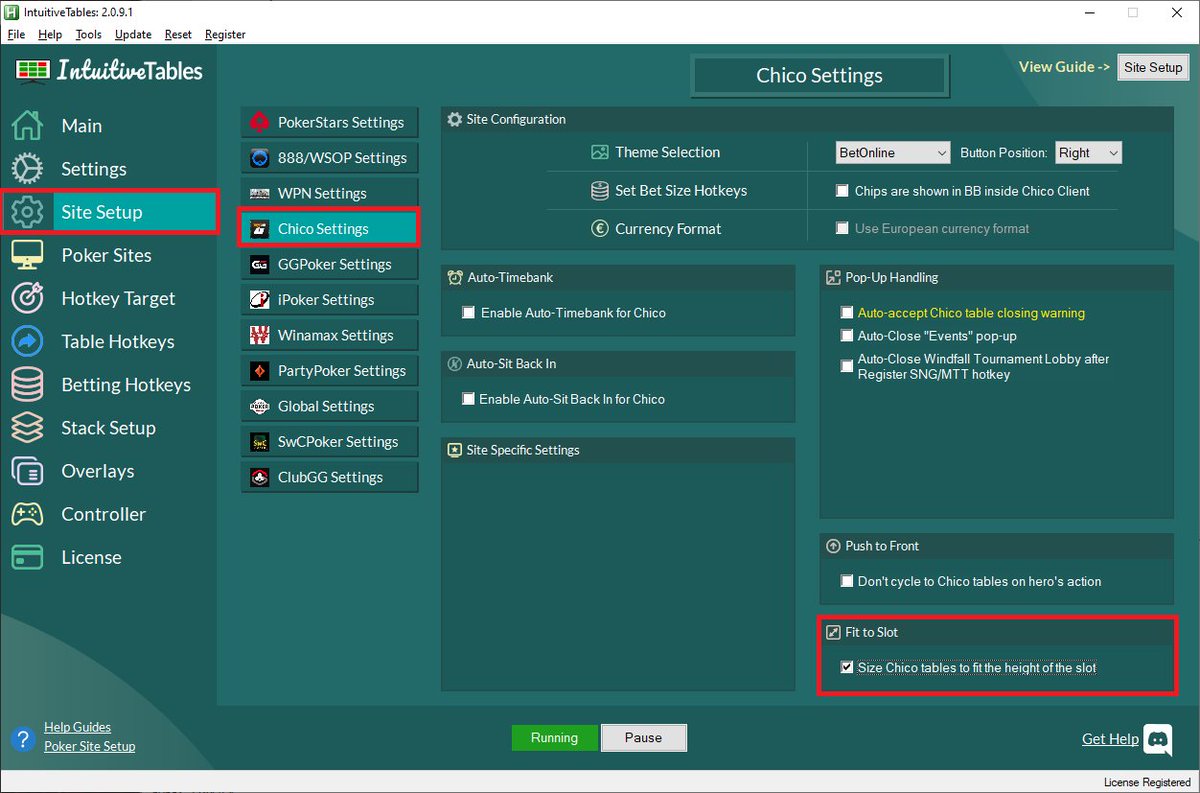1200x793 pixels.
Task: Click the 888/WSOP logo icon
Action: pos(260,158)
